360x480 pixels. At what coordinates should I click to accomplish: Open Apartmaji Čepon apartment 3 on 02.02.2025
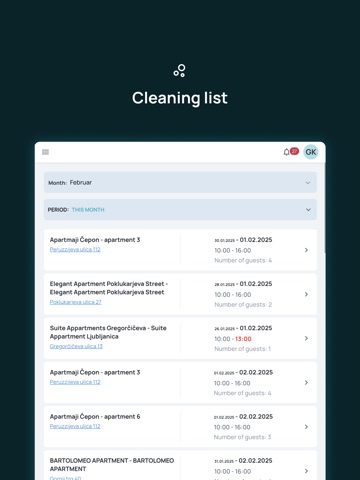click(x=180, y=382)
